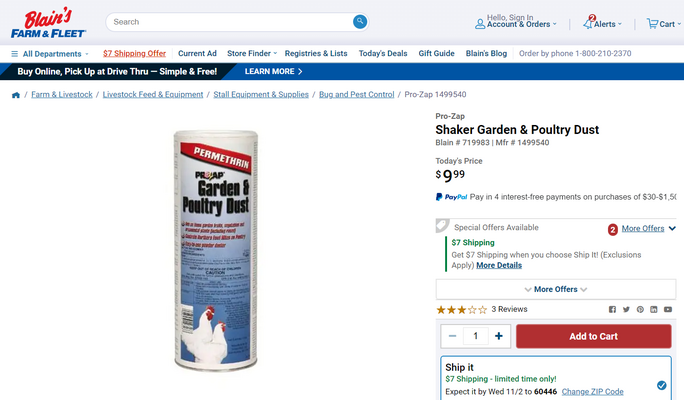Open the Alerts bell icon
The height and width of the screenshot is (400, 684).
(x=588, y=23)
